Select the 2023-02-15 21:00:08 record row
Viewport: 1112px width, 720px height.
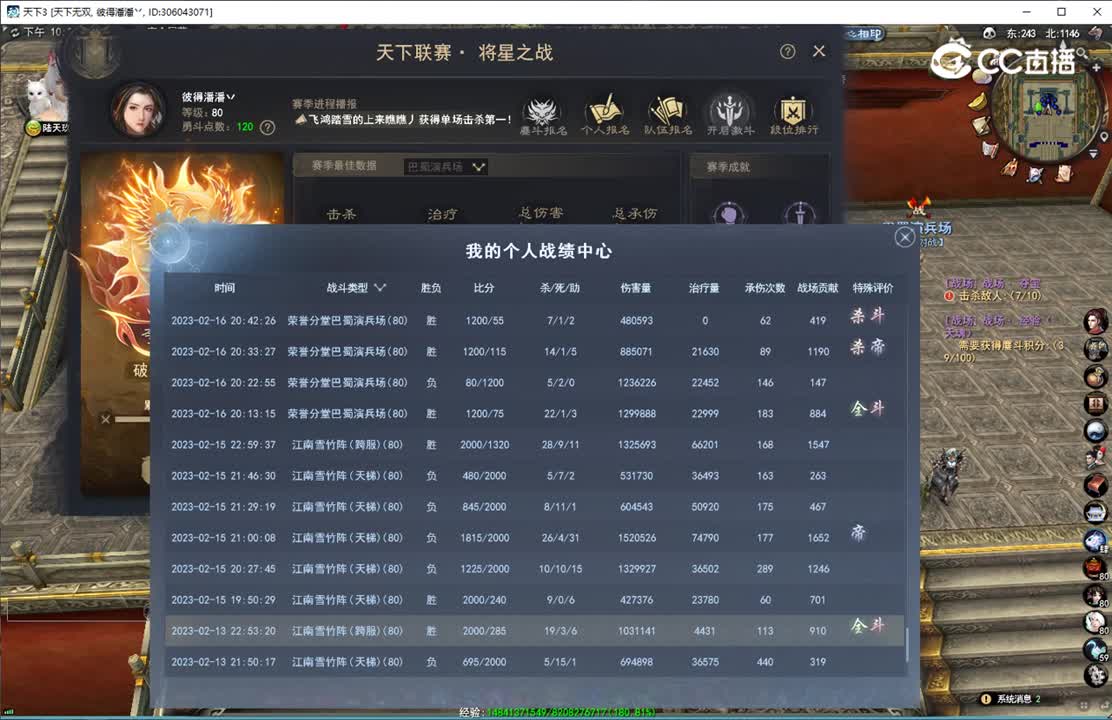(535, 538)
